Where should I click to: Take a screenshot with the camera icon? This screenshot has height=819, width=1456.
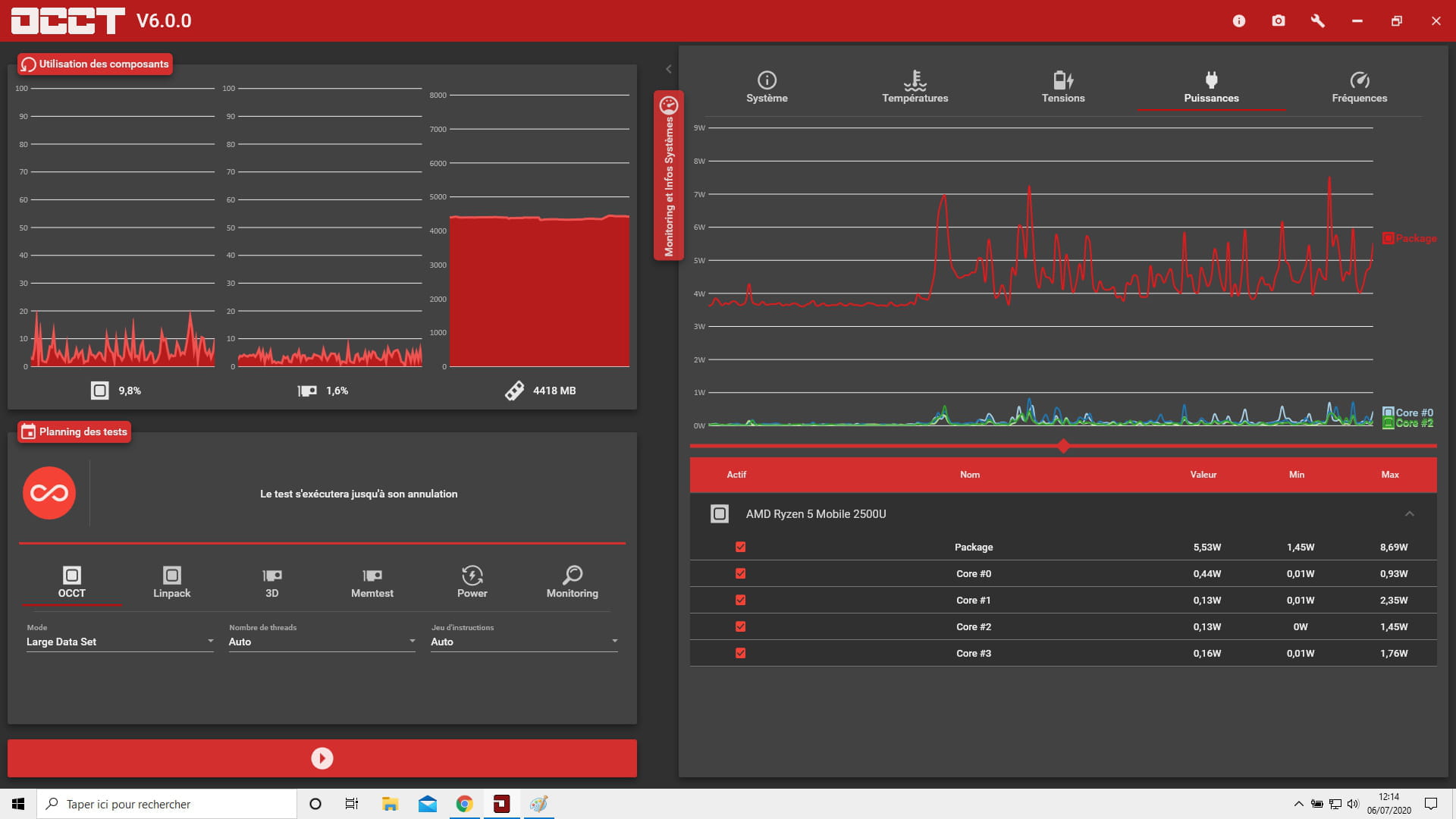point(1279,20)
